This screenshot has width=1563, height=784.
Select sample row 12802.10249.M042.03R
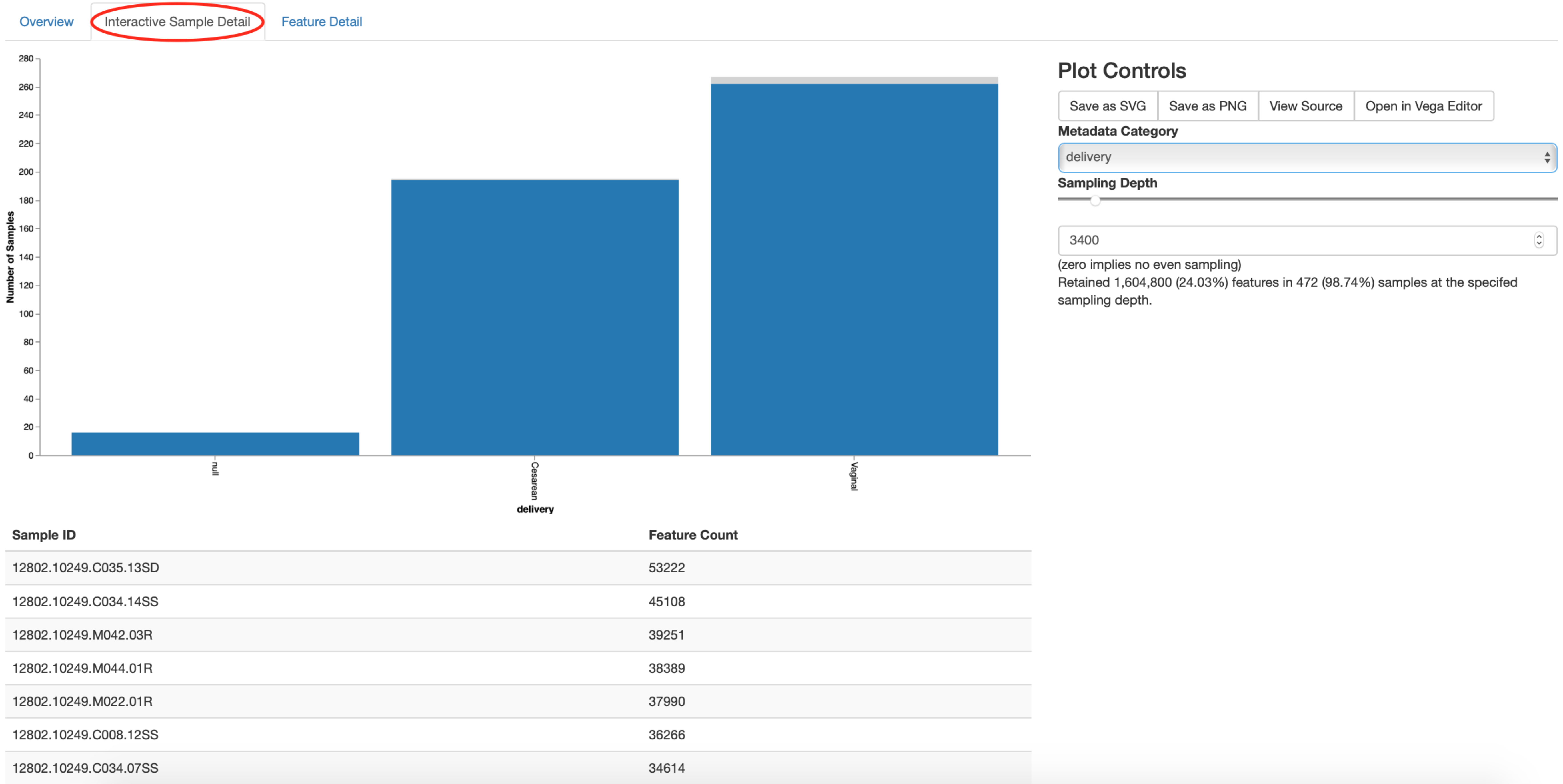(83, 635)
